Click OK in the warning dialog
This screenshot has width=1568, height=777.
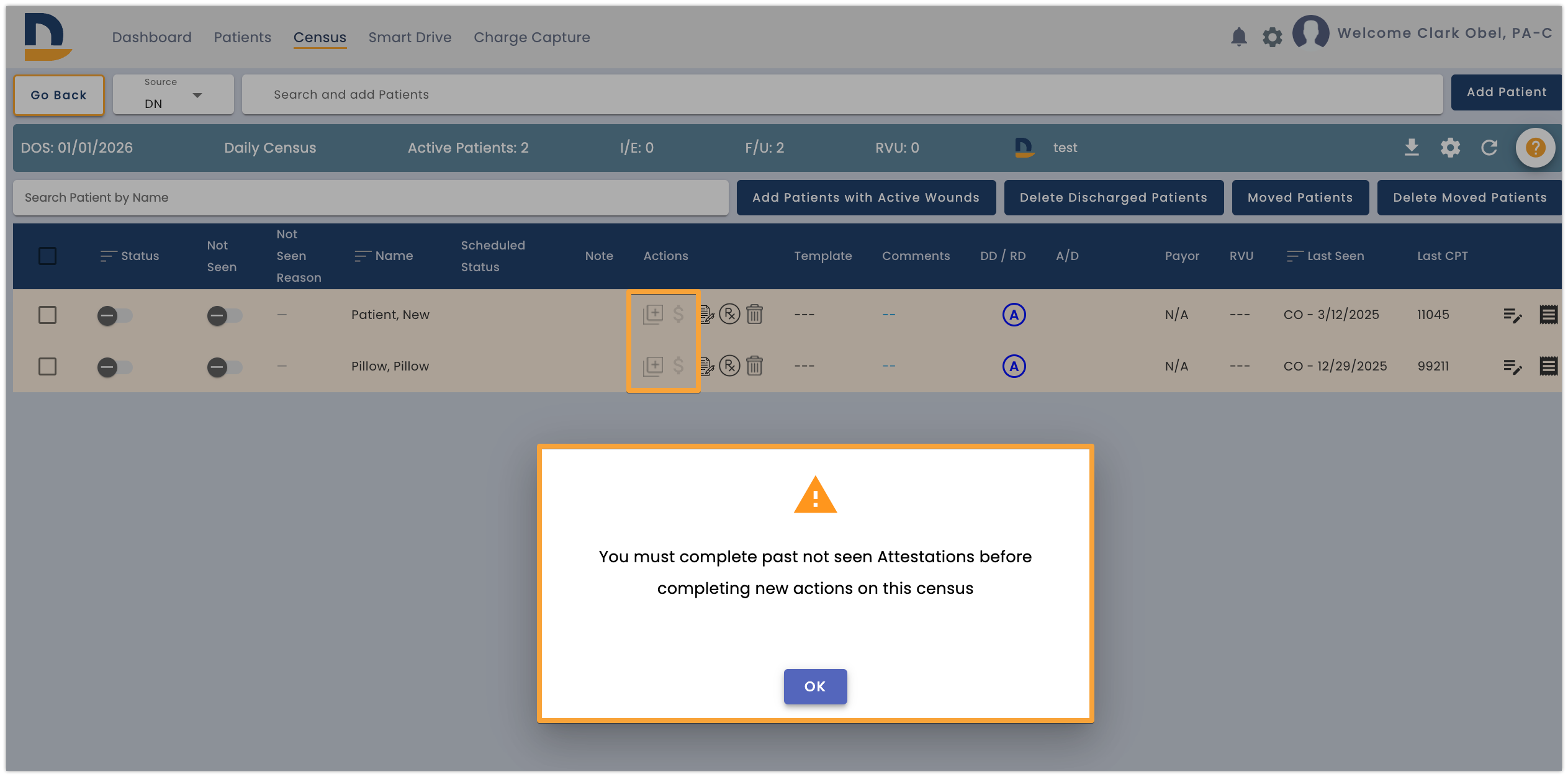pos(815,686)
